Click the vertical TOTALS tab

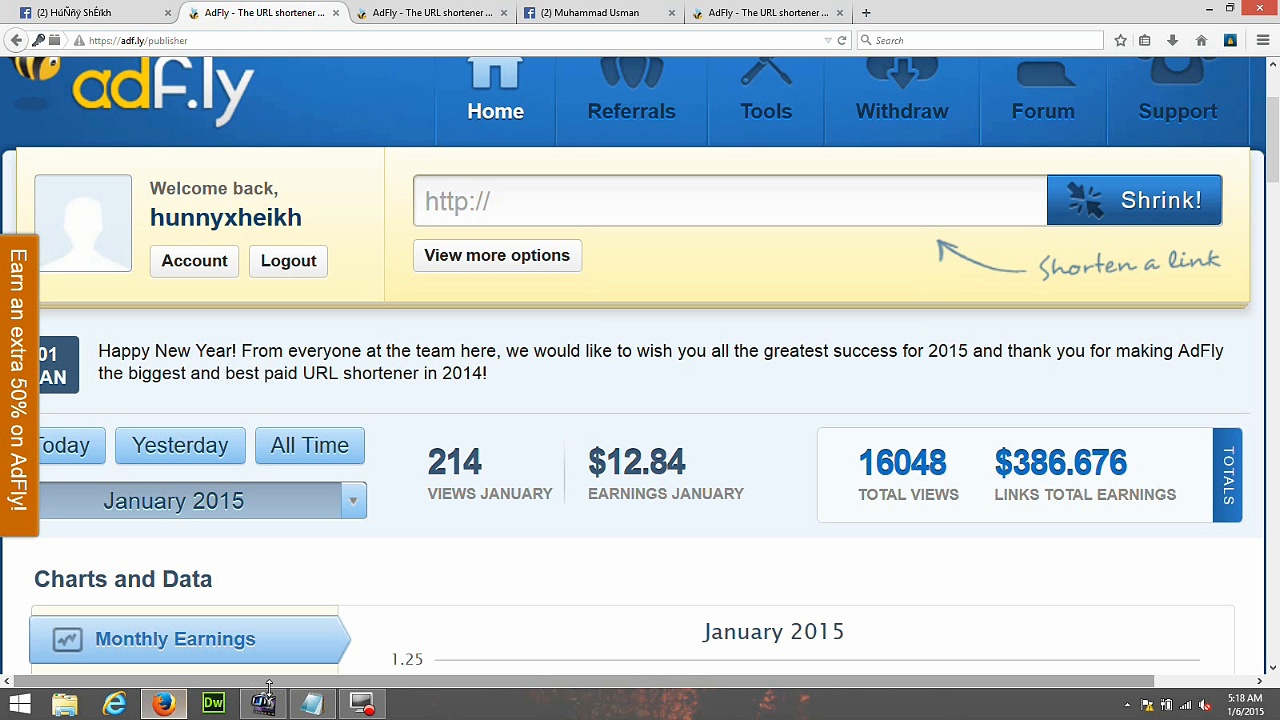tap(1228, 475)
